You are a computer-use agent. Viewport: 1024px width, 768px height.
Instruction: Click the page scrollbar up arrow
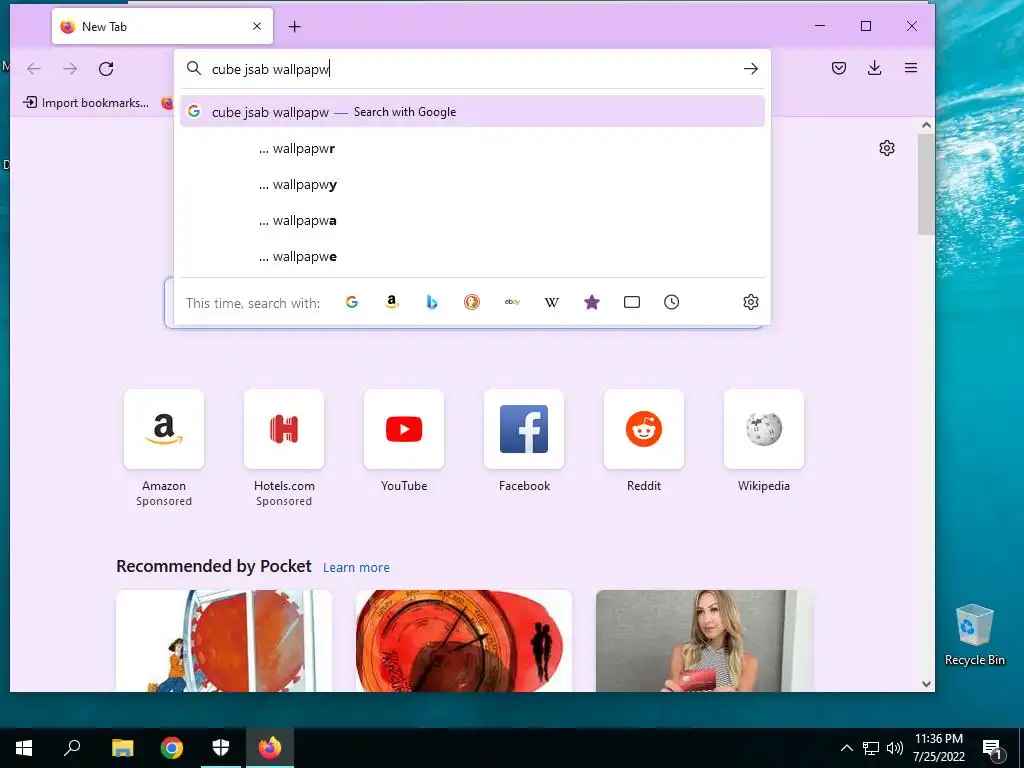pyautogui.click(x=926, y=125)
